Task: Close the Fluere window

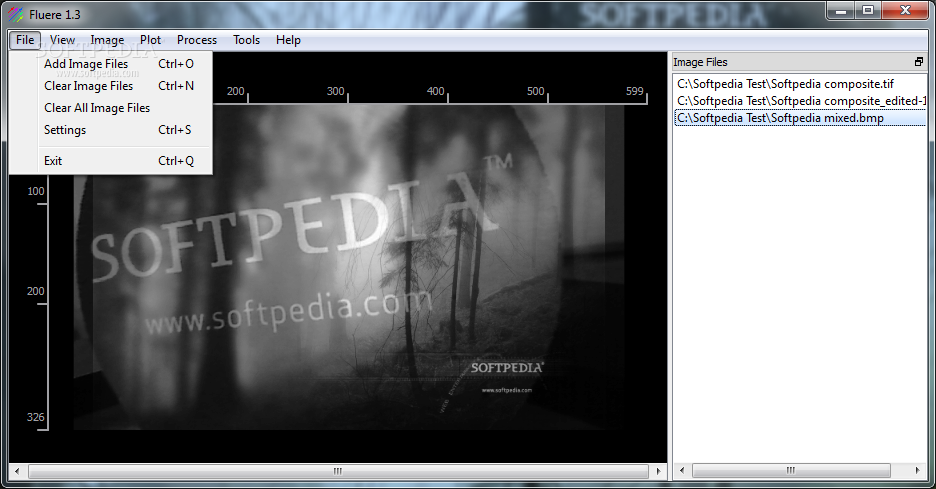Action: click(905, 10)
